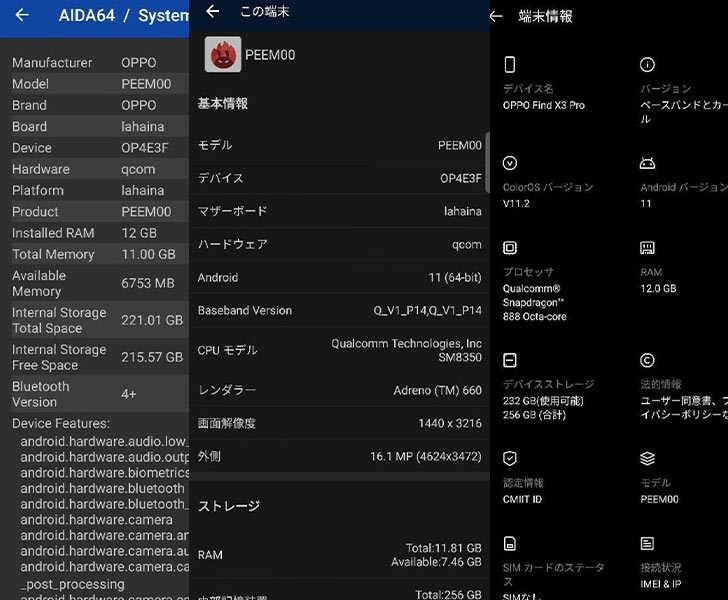Tap the Device Features: heading
Viewport: 728px width, 600px height.
click(61, 424)
